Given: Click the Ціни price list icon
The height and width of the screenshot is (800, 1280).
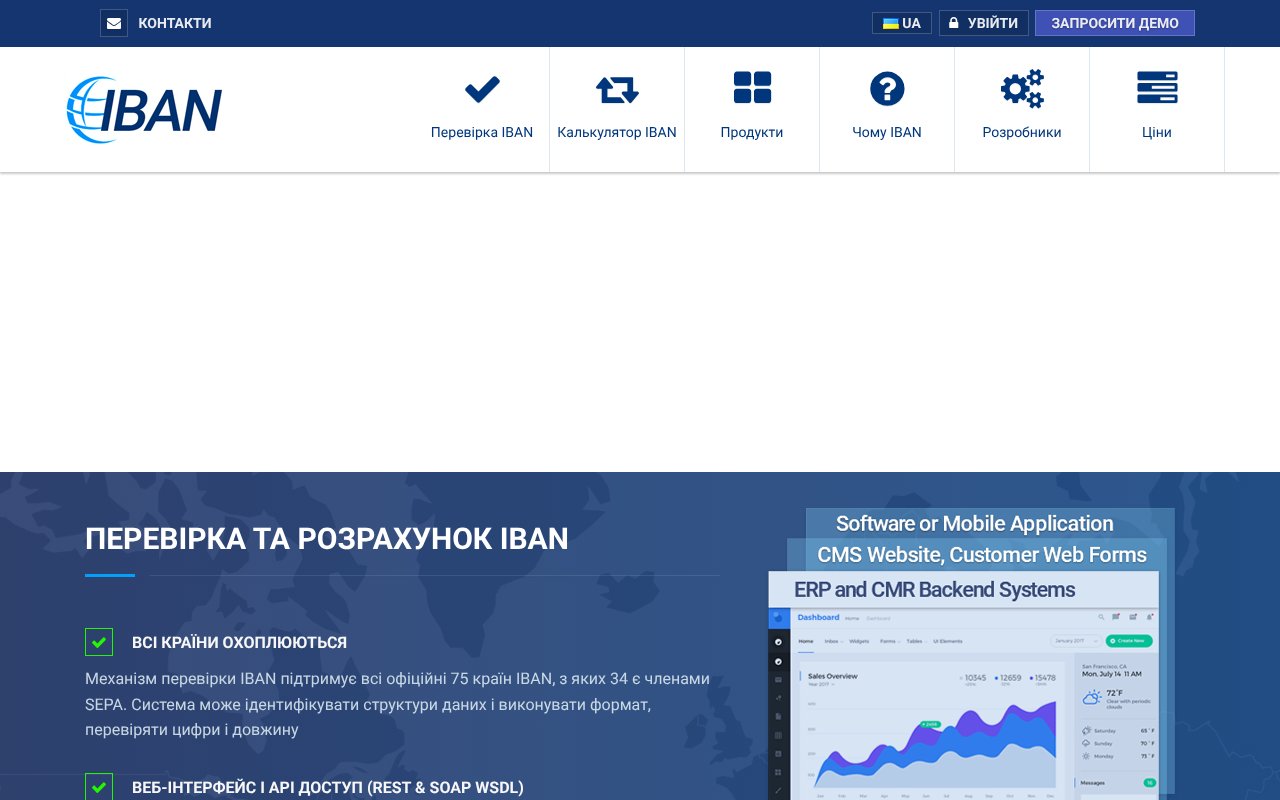Looking at the screenshot, I should (x=1157, y=88).
